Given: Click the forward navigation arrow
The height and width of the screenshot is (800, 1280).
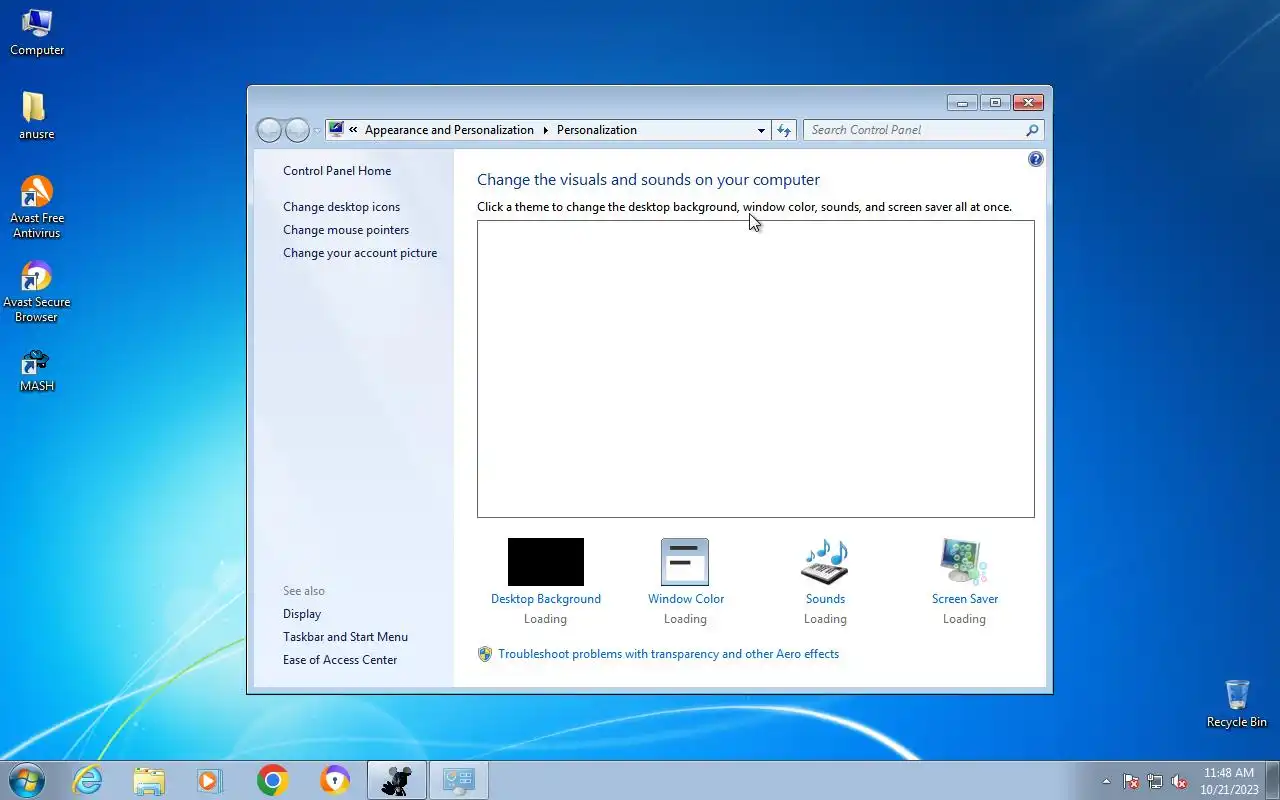Looking at the screenshot, I should point(297,130).
